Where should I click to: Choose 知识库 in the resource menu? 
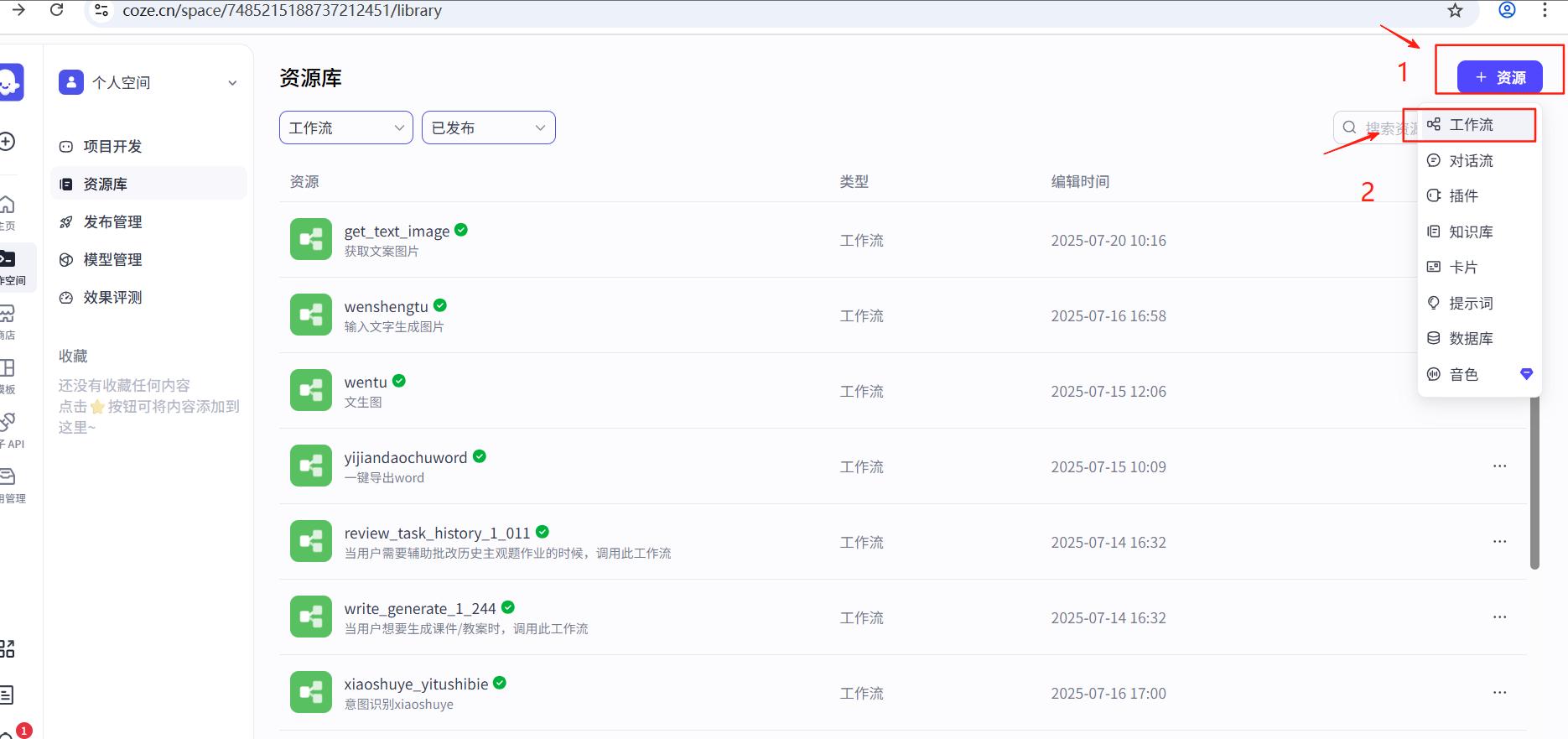coord(1471,232)
